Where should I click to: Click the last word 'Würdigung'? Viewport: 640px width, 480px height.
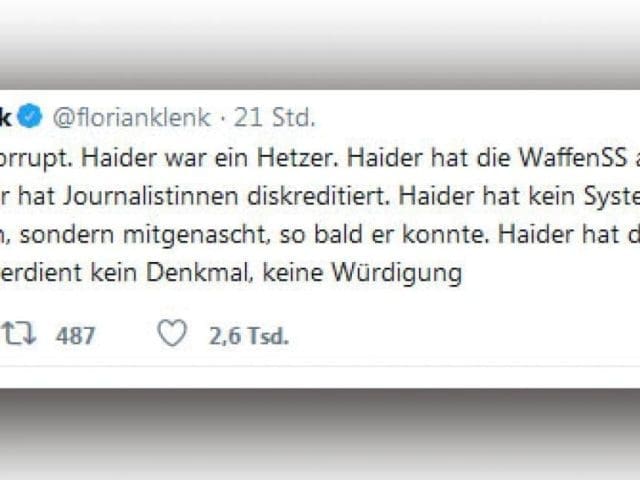[x=397, y=273]
